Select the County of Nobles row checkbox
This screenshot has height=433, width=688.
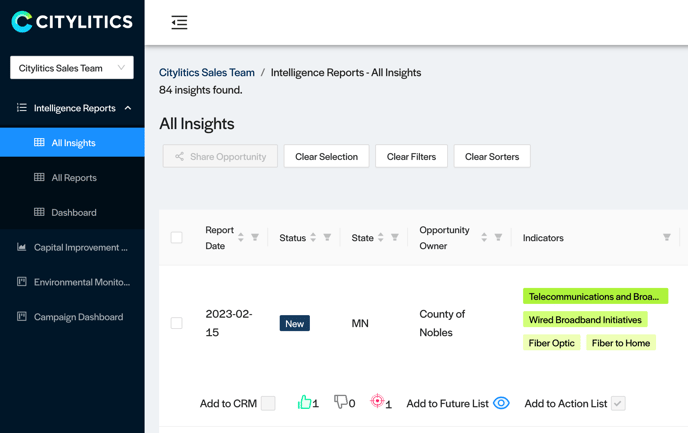coord(176,323)
